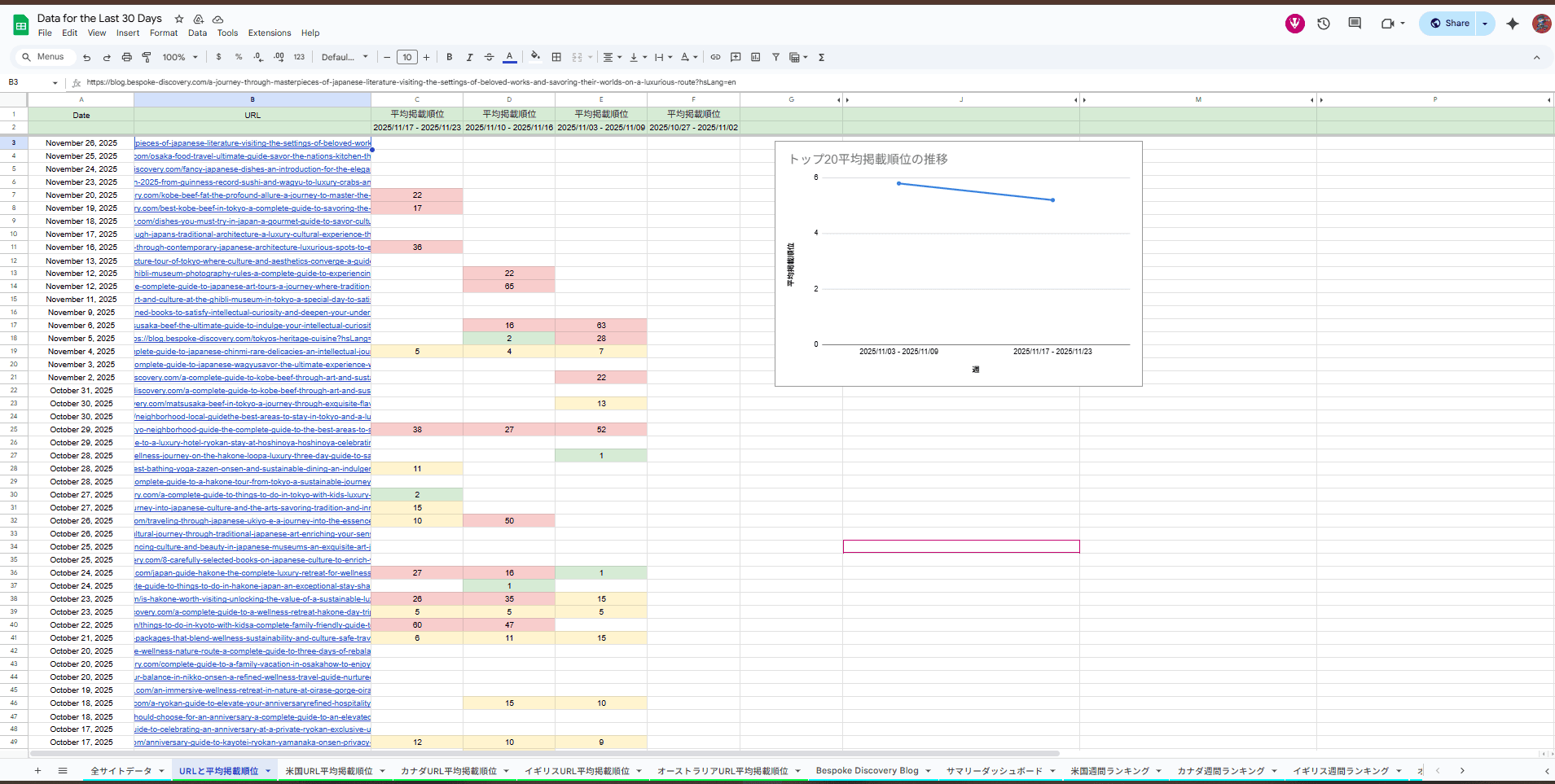Toggle bold formatting
This screenshot has height=784, width=1555.
pos(449,57)
